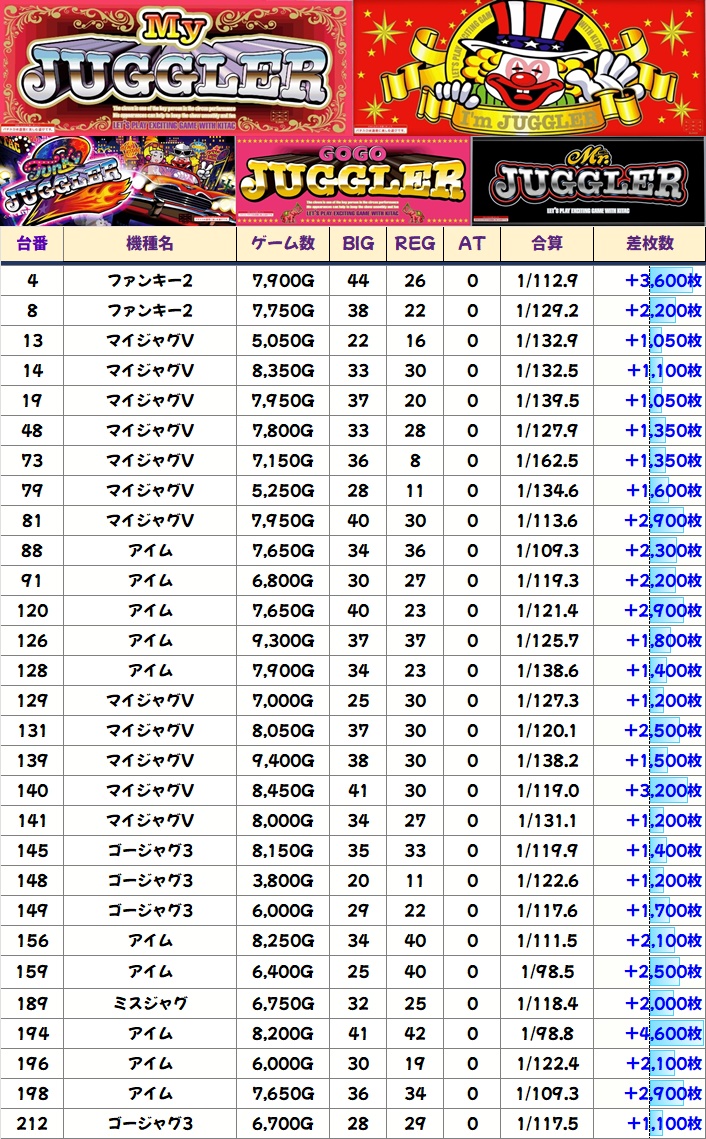Click BIG count 44 in row 4

click(x=358, y=280)
